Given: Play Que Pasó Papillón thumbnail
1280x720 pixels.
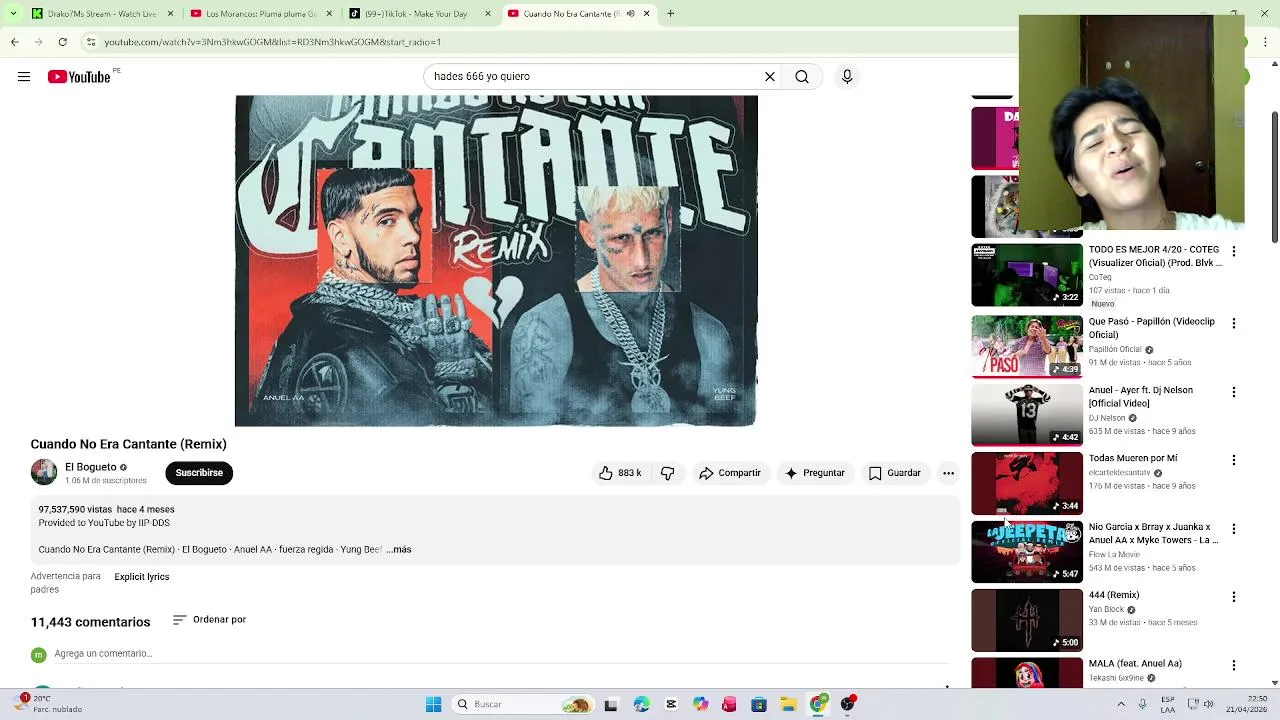Looking at the screenshot, I should pyautogui.click(x=1027, y=346).
